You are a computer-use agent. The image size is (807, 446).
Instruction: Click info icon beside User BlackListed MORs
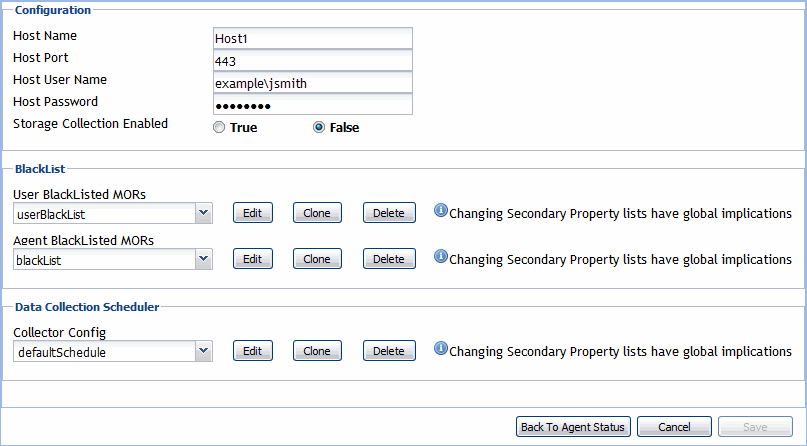tap(440, 211)
